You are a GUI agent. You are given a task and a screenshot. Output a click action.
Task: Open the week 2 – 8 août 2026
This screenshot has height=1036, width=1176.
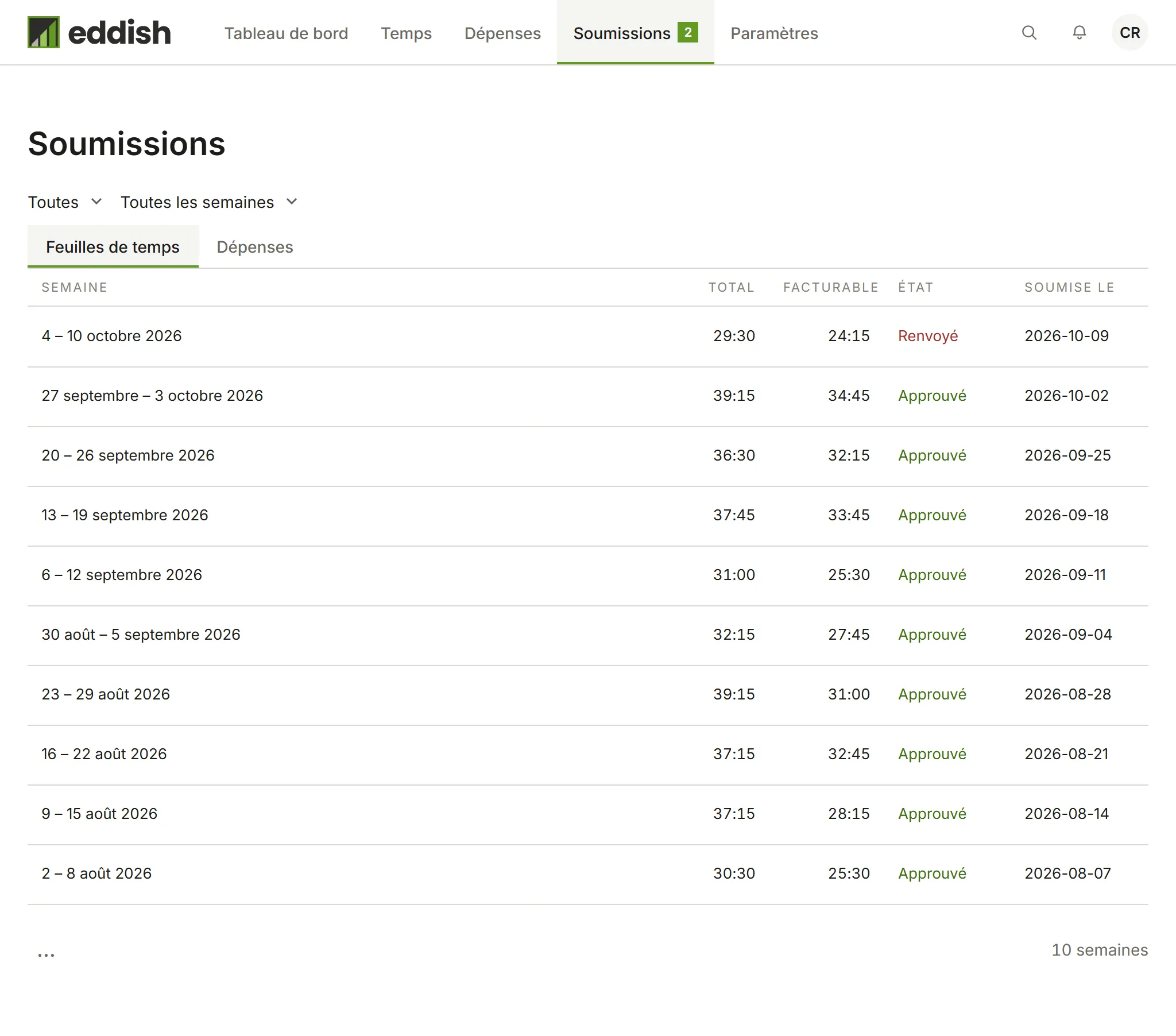587,875
